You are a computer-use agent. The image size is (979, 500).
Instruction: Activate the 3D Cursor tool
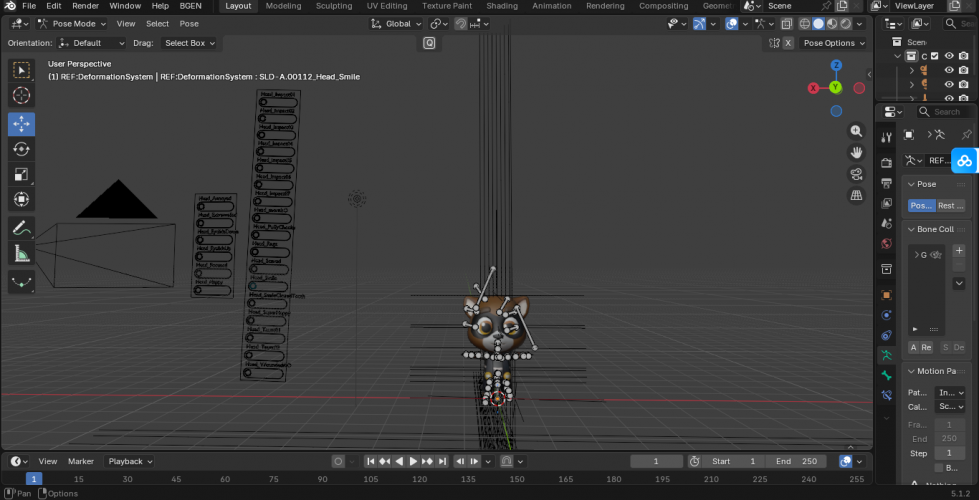click(21, 96)
